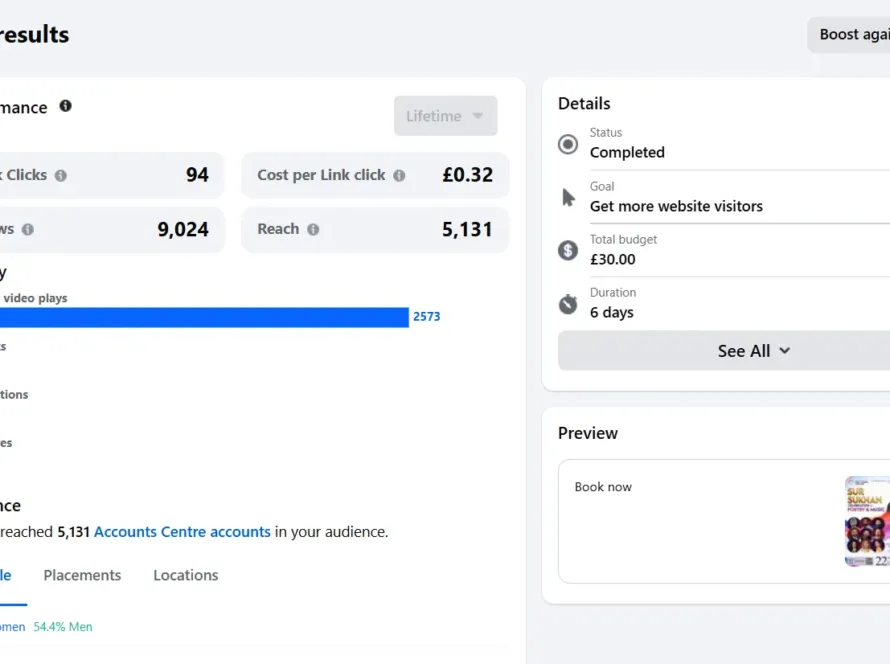Click the info icon next to Performance heading
The height and width of the screenshot is (664, 890).
pos(65,106)
